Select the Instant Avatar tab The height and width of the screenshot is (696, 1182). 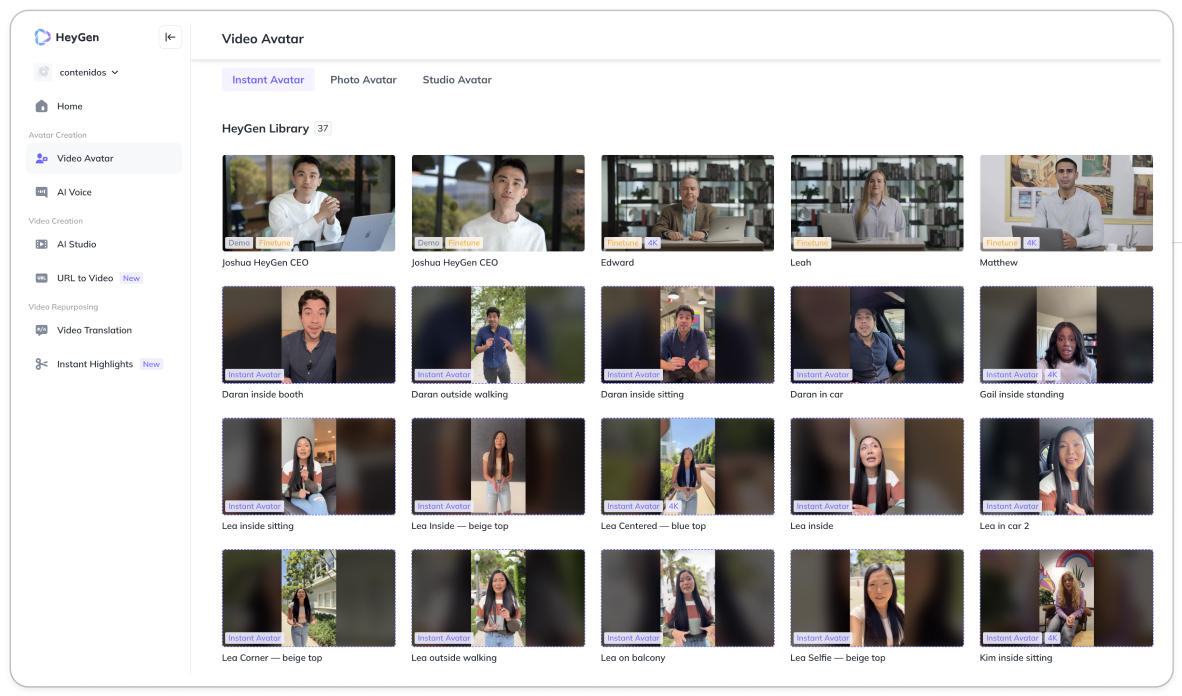(x=268, y=80)
